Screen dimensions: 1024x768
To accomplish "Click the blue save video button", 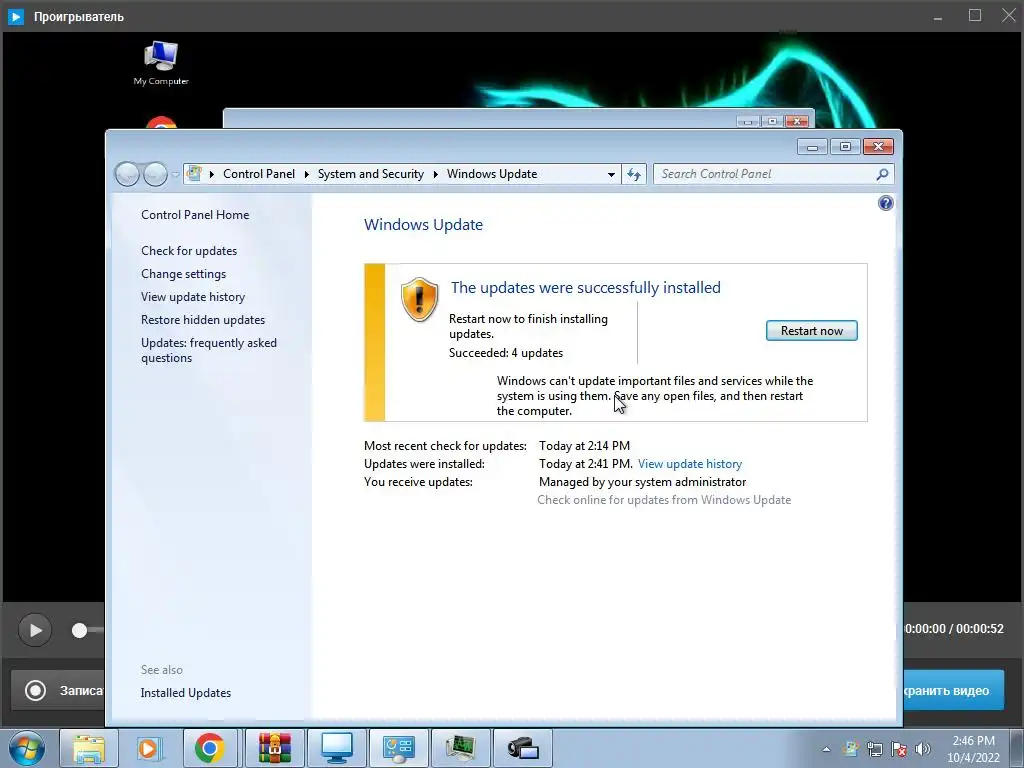I will pyautogui.click(x=953, y=690).
